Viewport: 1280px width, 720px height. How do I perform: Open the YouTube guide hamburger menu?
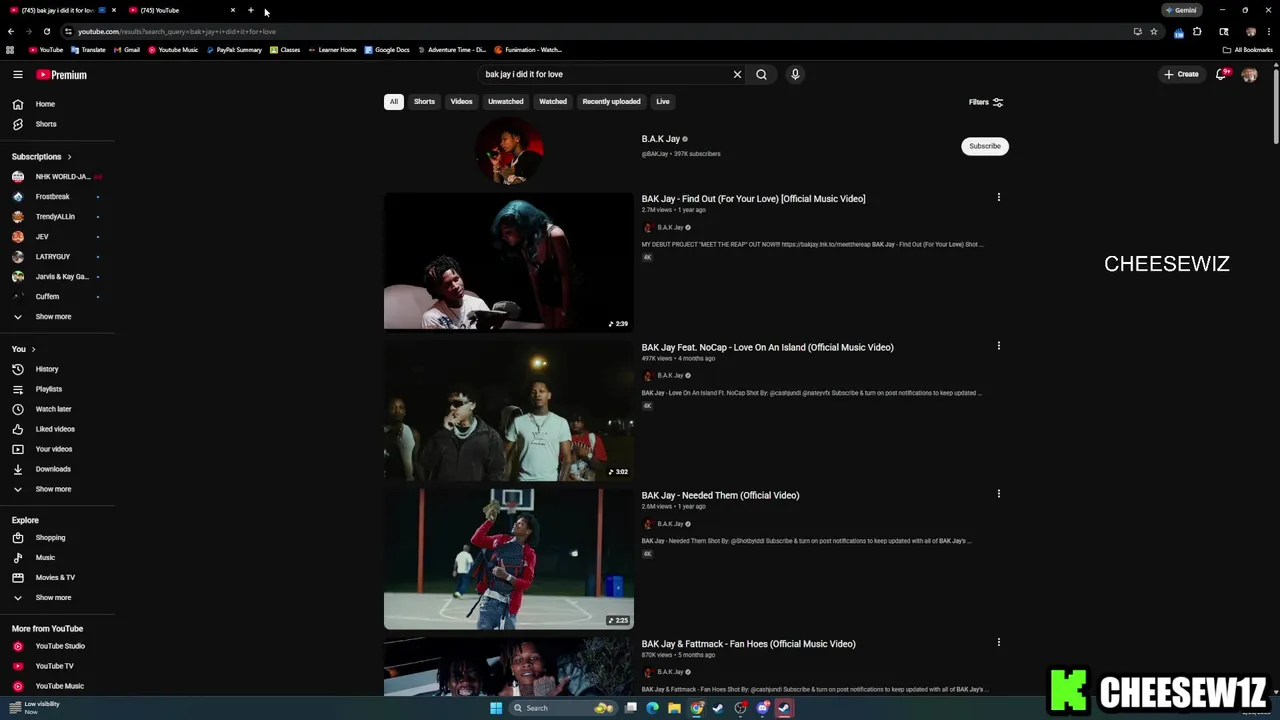[17, 75]
